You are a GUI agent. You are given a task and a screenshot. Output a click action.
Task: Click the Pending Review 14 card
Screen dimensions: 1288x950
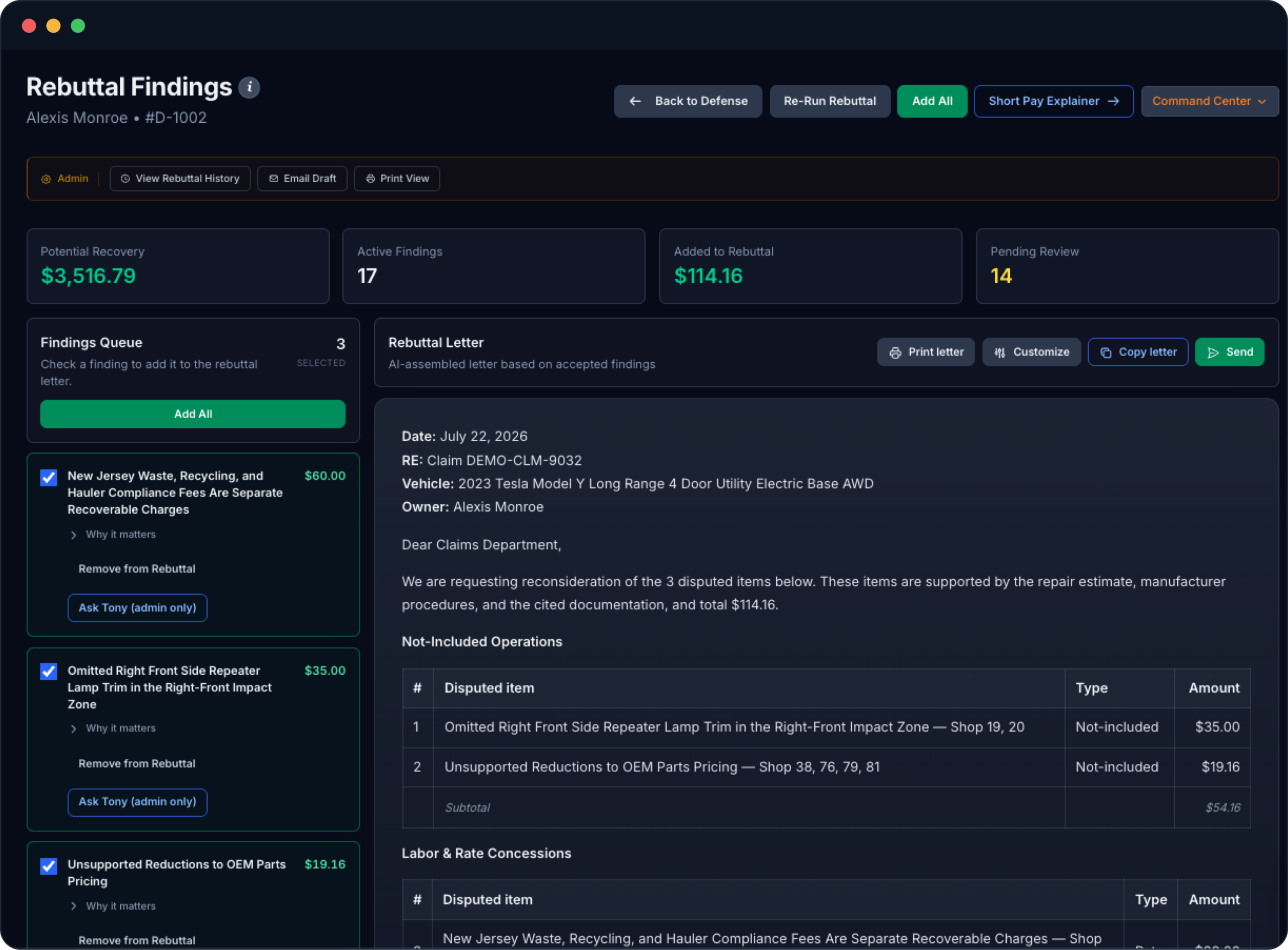(x=1127, y=266)
